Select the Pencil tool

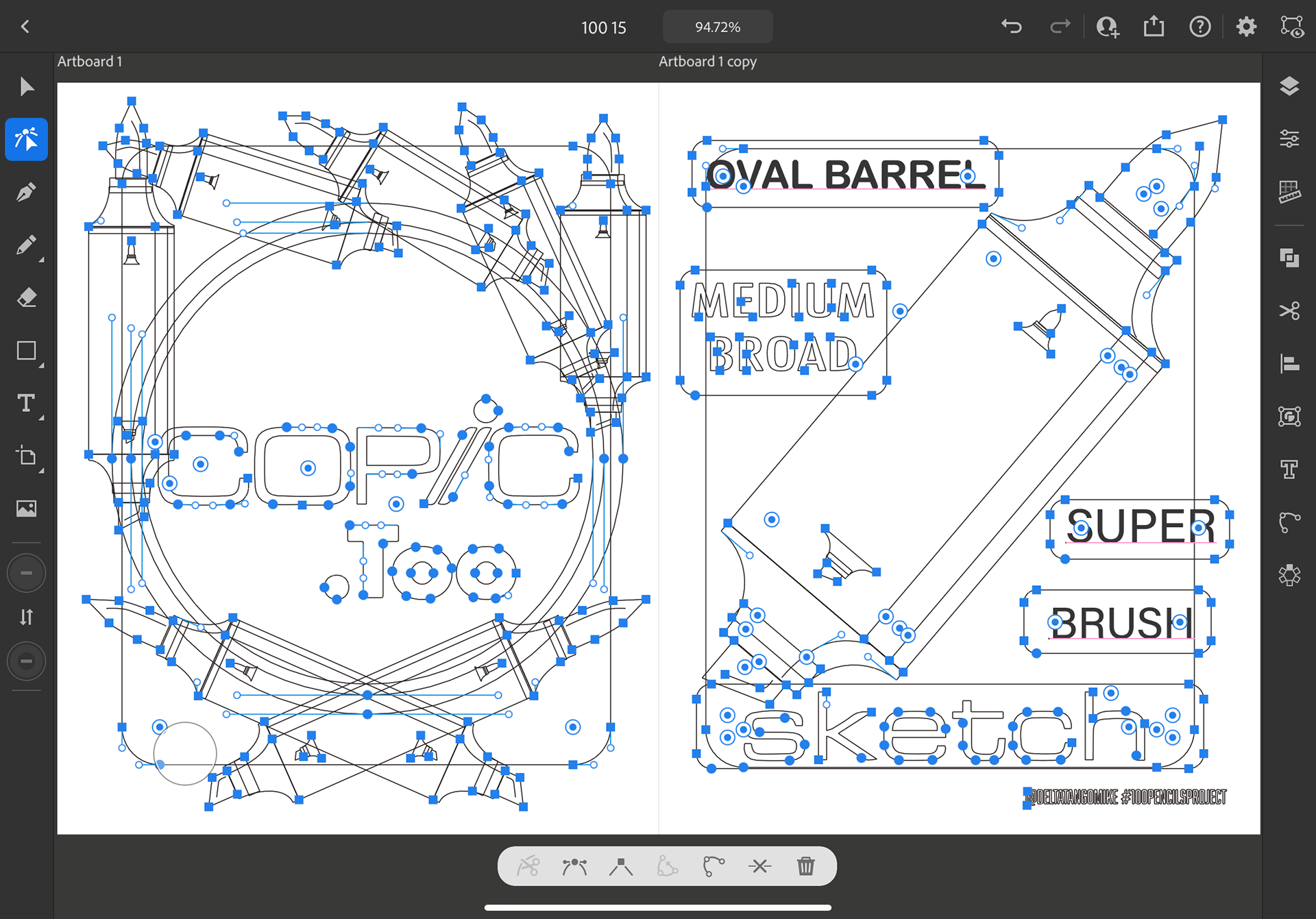[x=27, y=245]
